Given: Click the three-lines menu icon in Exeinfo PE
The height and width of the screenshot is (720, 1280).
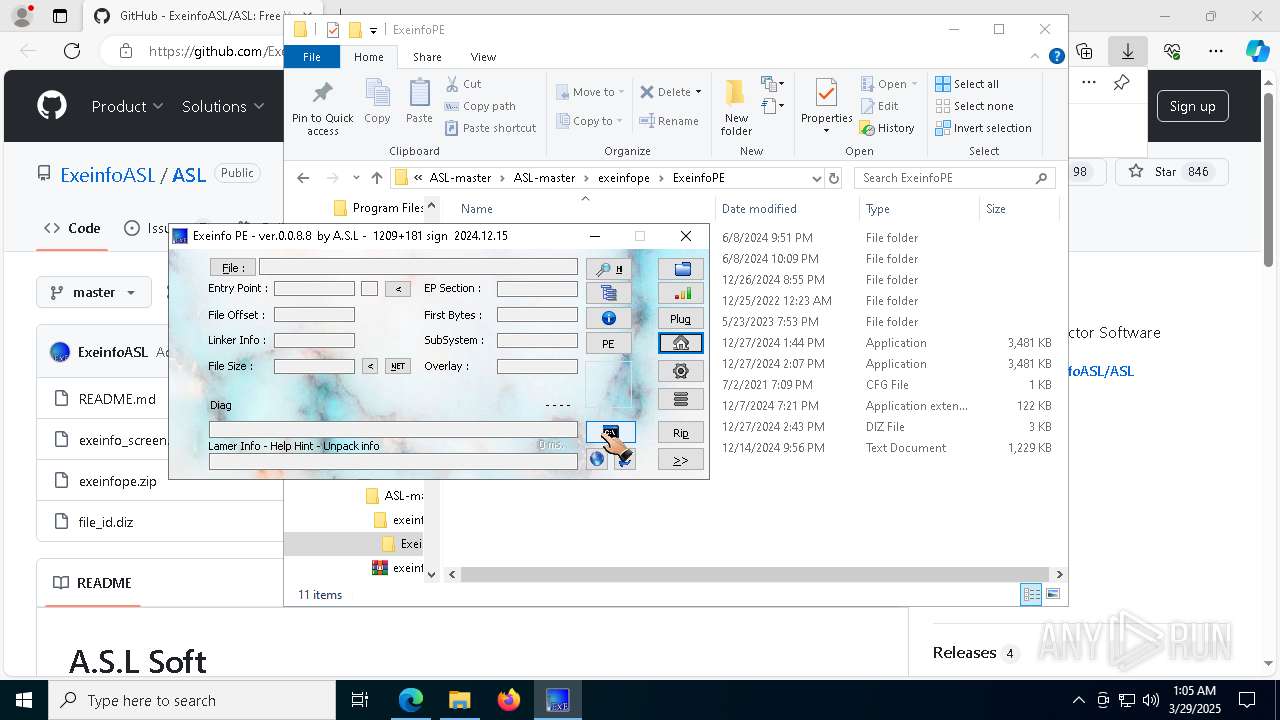Looking at the screenshot, I should click(x=681, y=399).
